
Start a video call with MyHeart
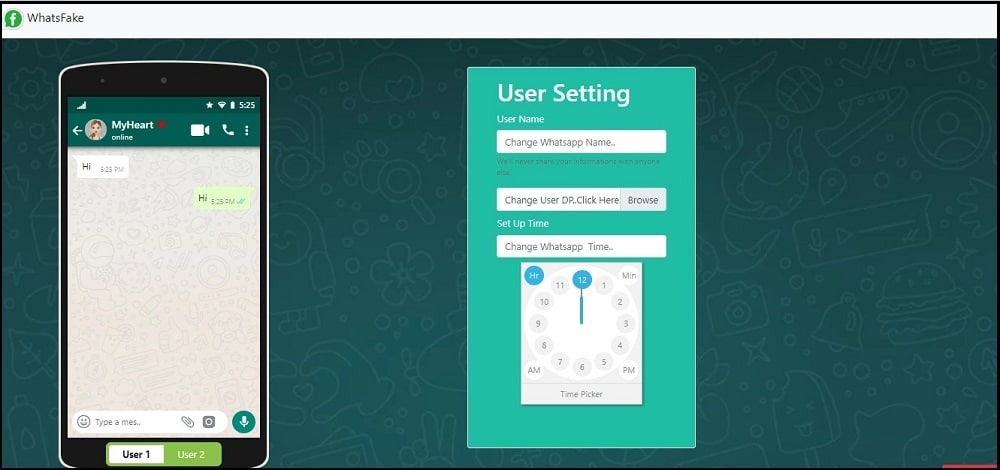(x=200, y=130)
